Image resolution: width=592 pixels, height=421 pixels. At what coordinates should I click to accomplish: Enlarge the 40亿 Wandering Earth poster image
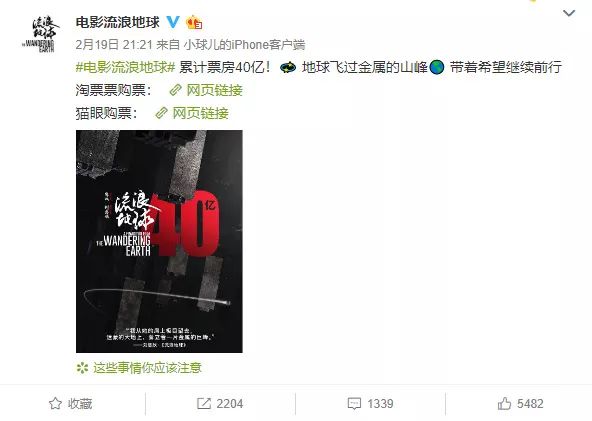pyautogui.click(x=159, y=241)
